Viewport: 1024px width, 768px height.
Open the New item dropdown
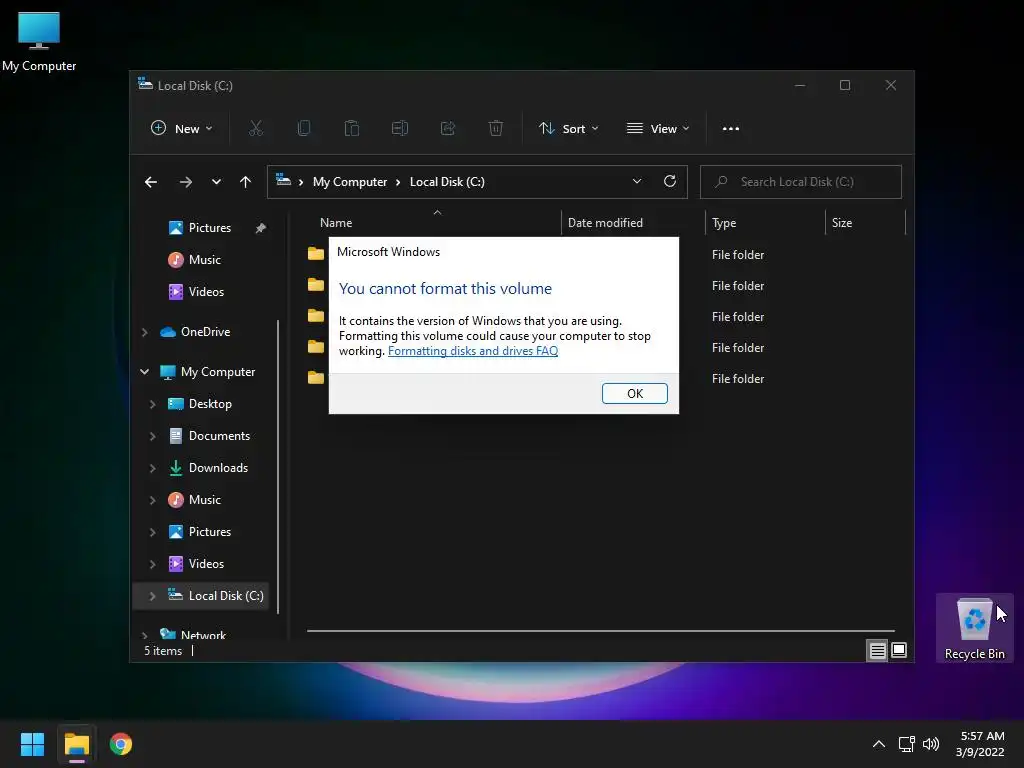[x=182, y=129]
